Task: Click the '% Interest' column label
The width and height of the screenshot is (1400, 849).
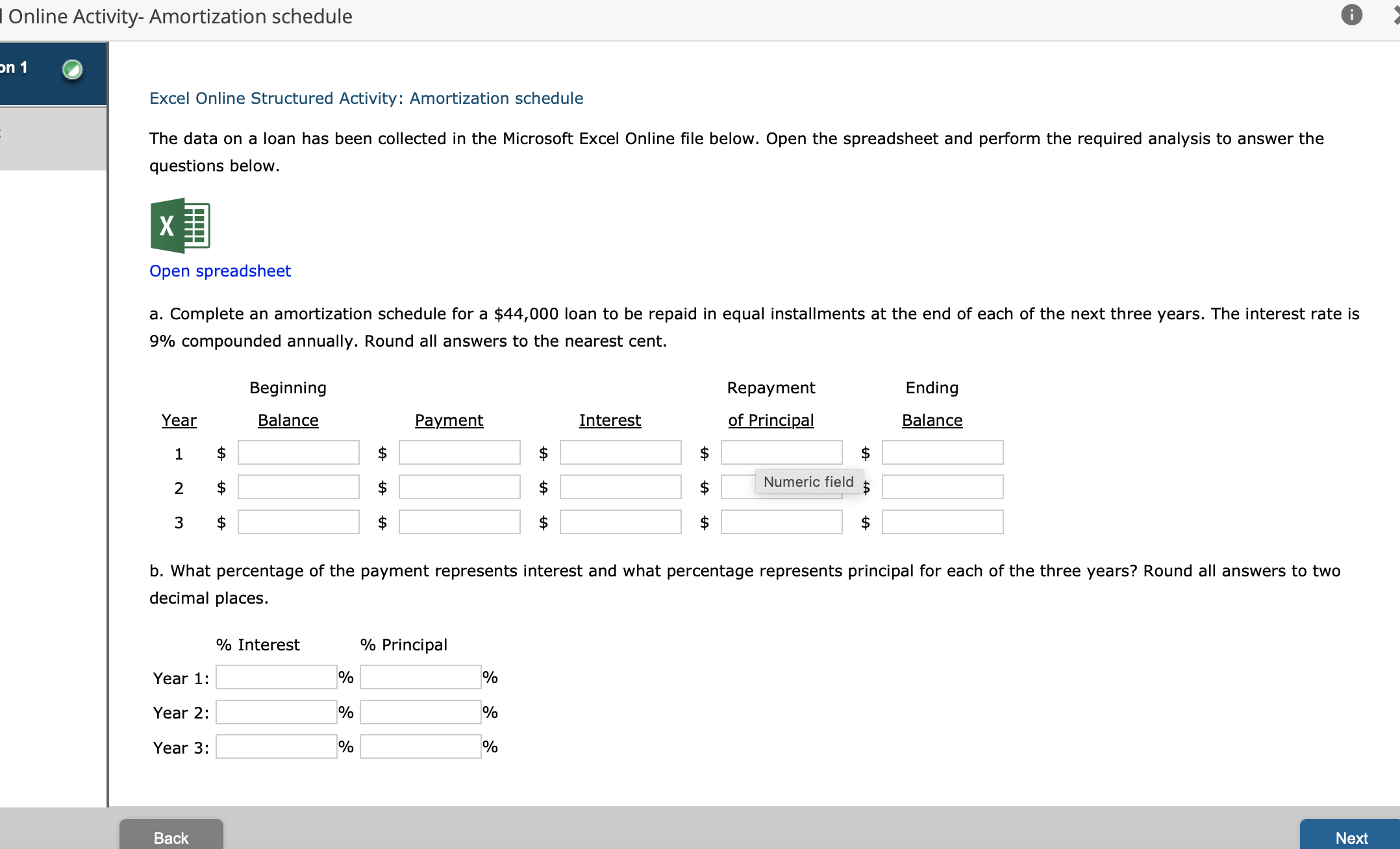Action: (x=258, y=645)
